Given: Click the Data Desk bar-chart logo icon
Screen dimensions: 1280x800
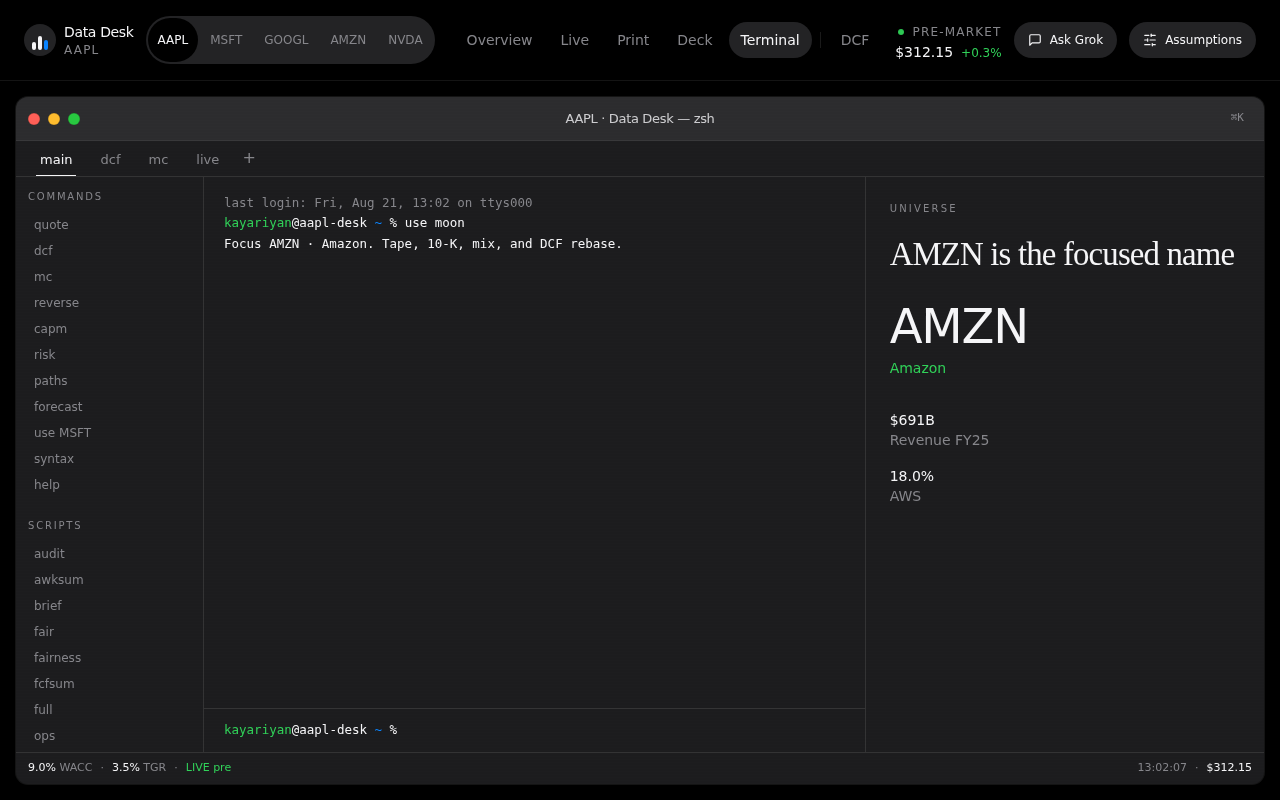Looking at the screenshot, I should click(x=40, y=40).
